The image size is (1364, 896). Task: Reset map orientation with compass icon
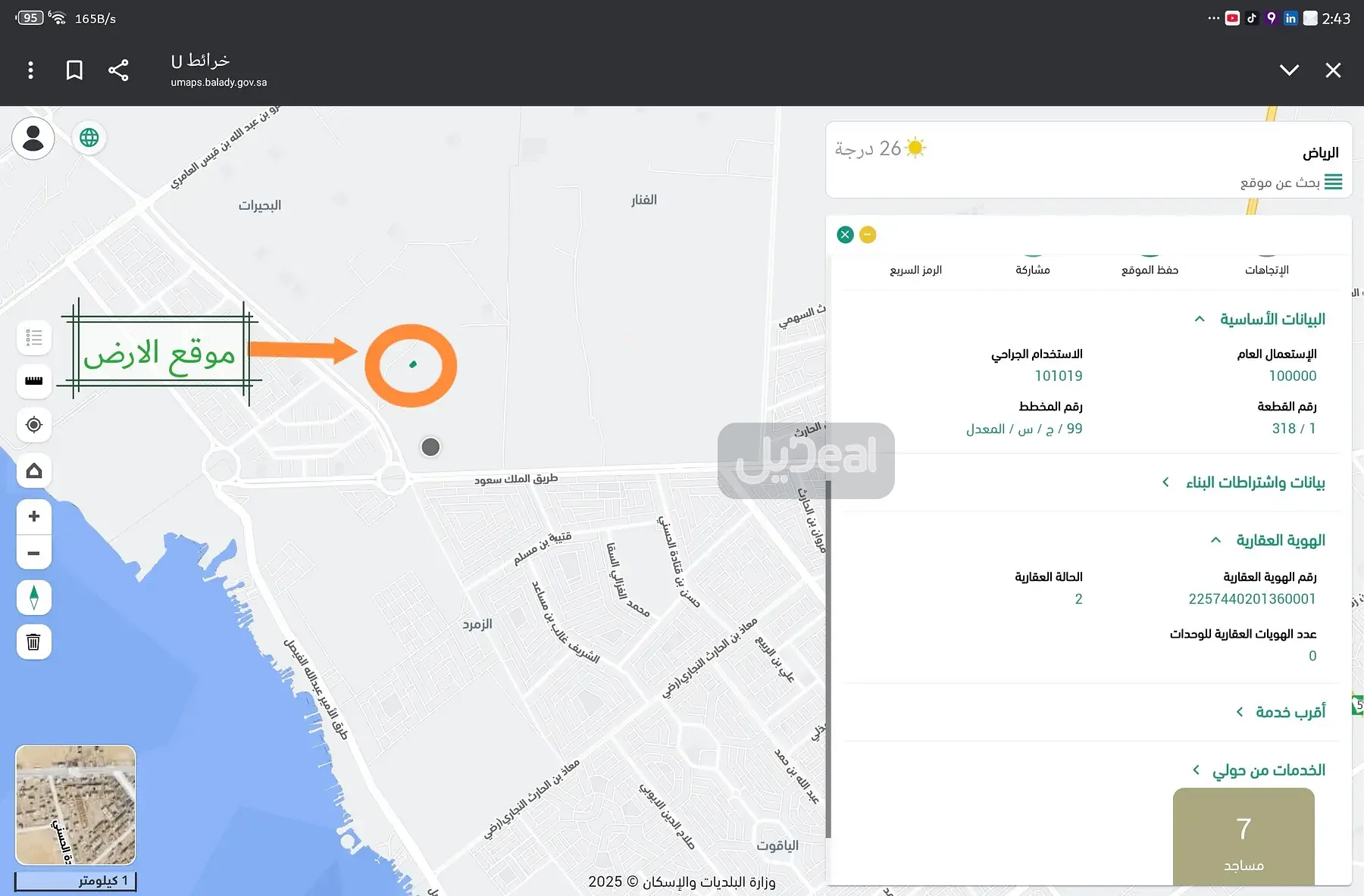pos(34,598)
